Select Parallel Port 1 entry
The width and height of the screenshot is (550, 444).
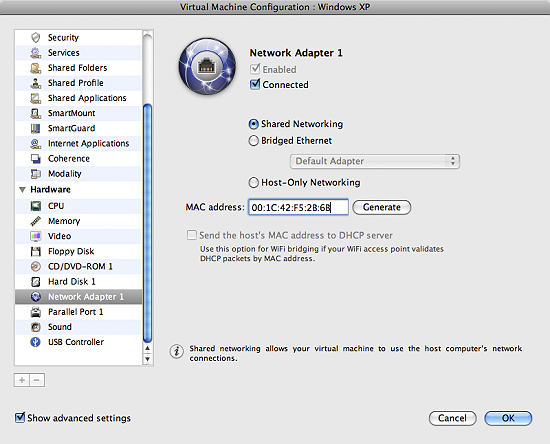[x=79, y=312]
